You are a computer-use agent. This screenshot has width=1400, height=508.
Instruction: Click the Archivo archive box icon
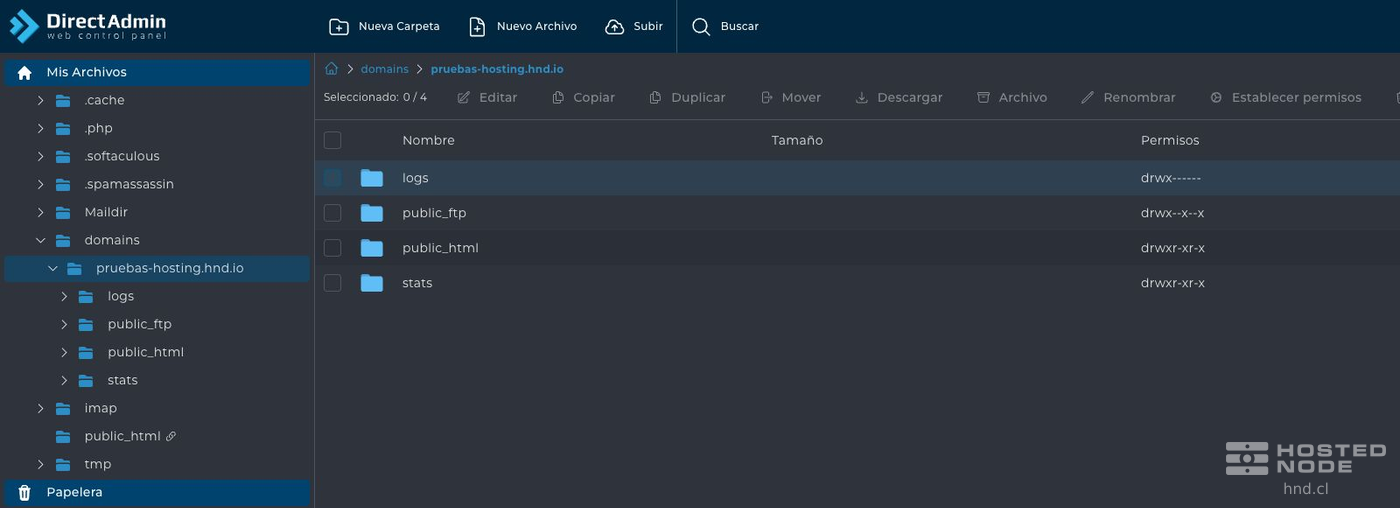point(984,98)
